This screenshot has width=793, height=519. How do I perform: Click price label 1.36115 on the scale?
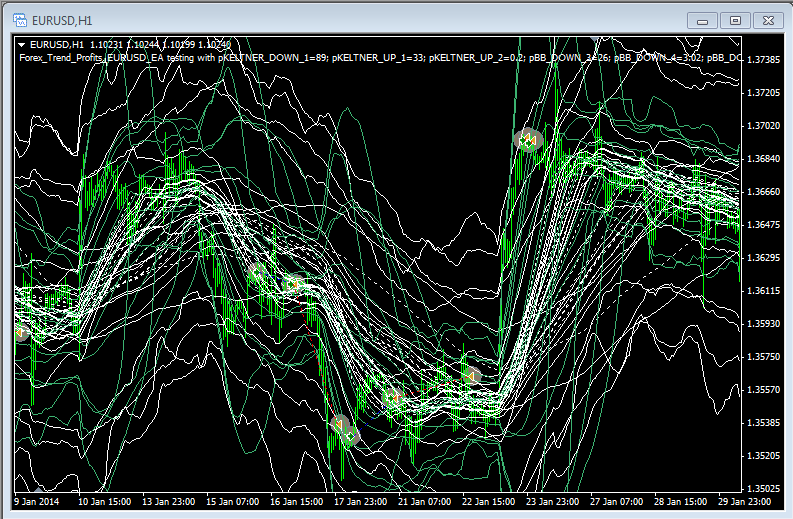click(x=763, y=291)
